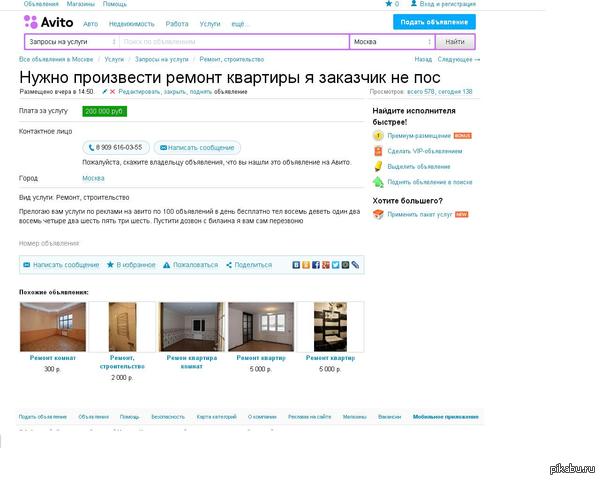The width and height of the screenshot is (600, 480).
Task: Click the Avito logo
Action: [x=48, y=22]
